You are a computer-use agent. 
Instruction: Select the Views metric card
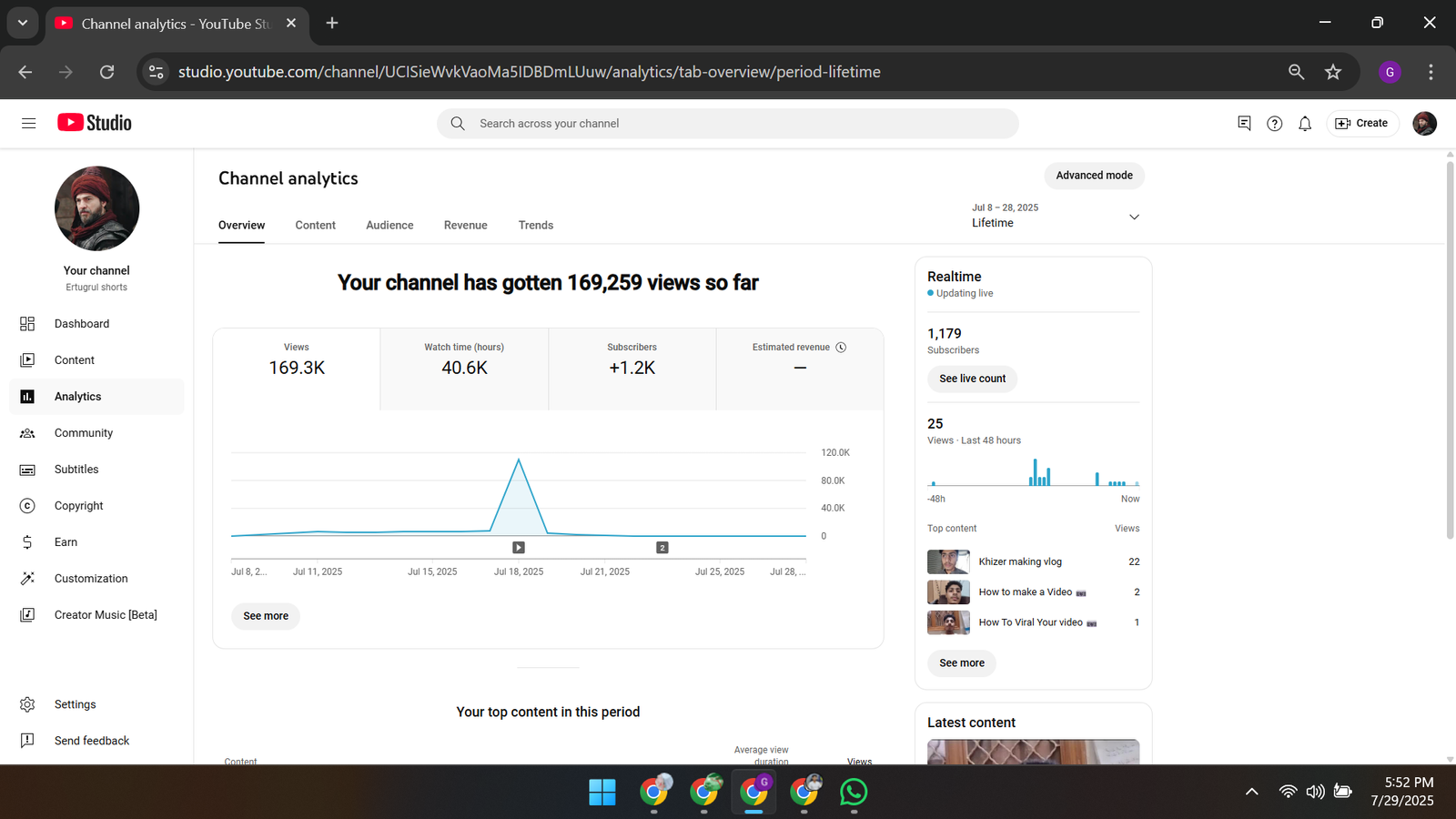297,369
